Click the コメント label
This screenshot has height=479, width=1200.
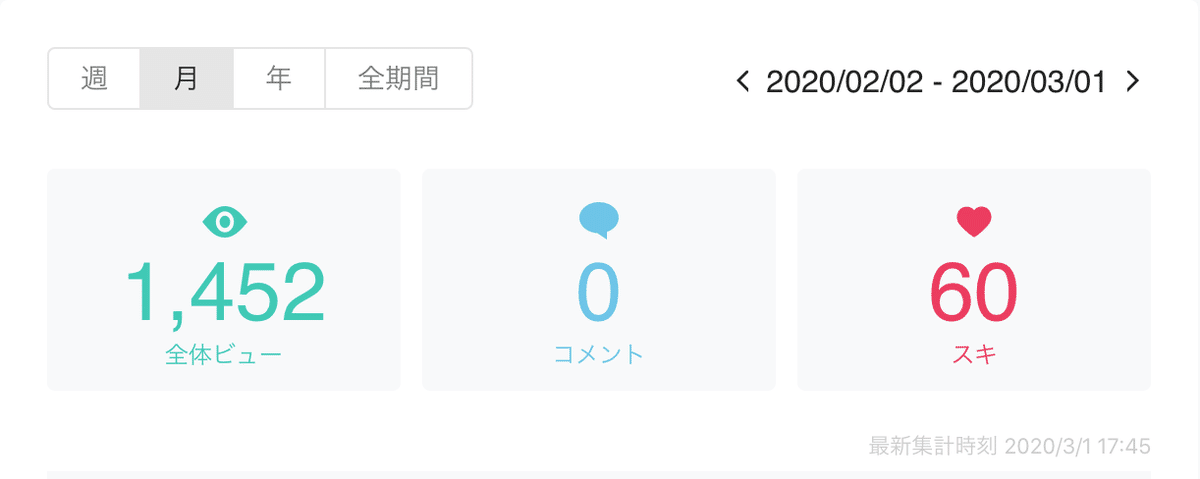599,354
